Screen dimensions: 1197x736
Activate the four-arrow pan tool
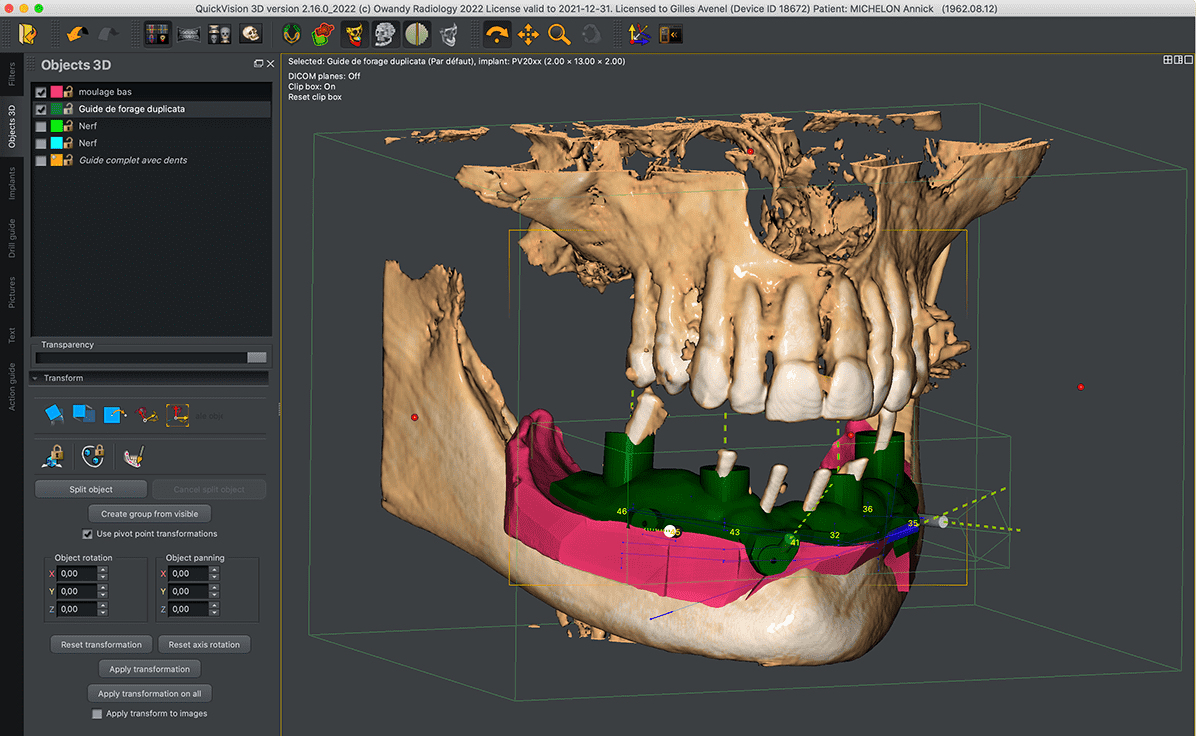click(x=528, y=35)
